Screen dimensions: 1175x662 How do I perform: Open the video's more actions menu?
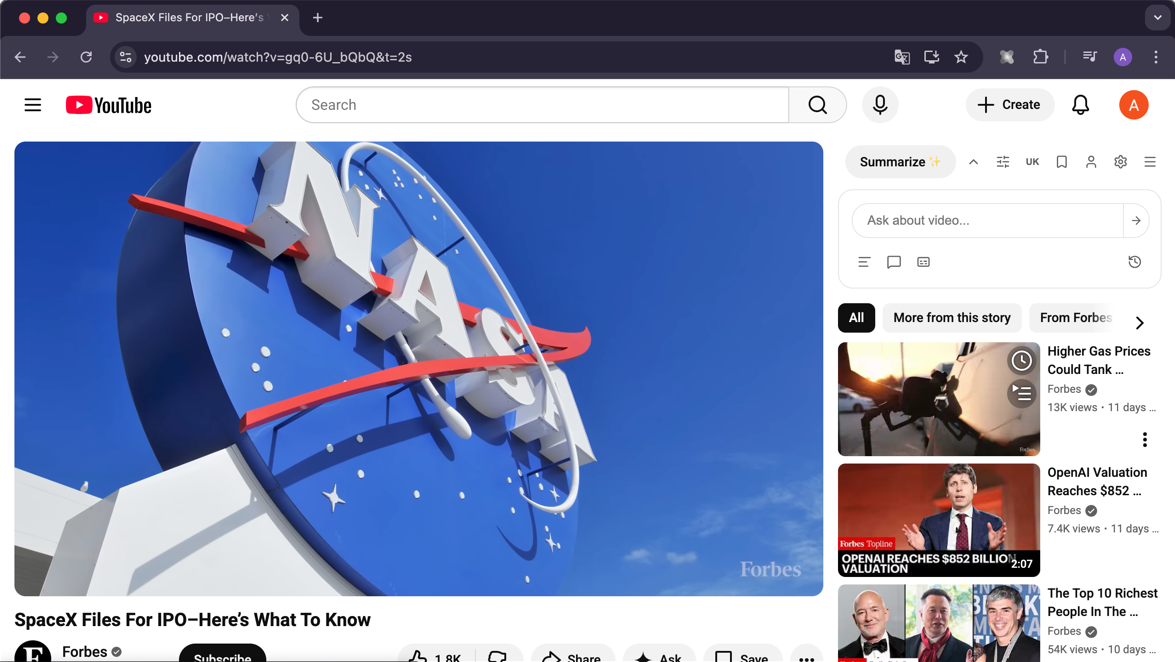pyautogui.click(x=806, y=655)
